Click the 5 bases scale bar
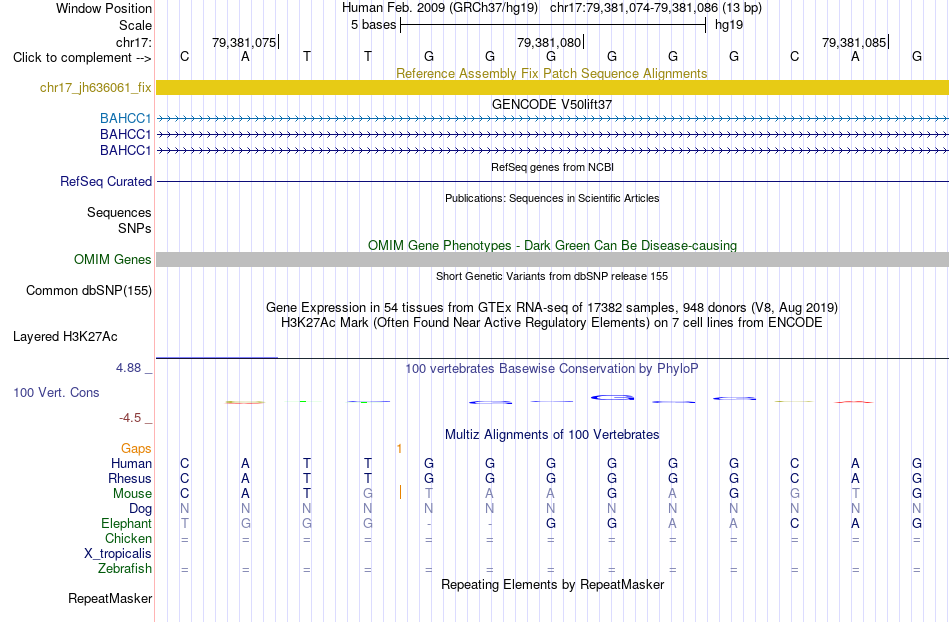This screenshot has width=950, height=622. [553, 25]
